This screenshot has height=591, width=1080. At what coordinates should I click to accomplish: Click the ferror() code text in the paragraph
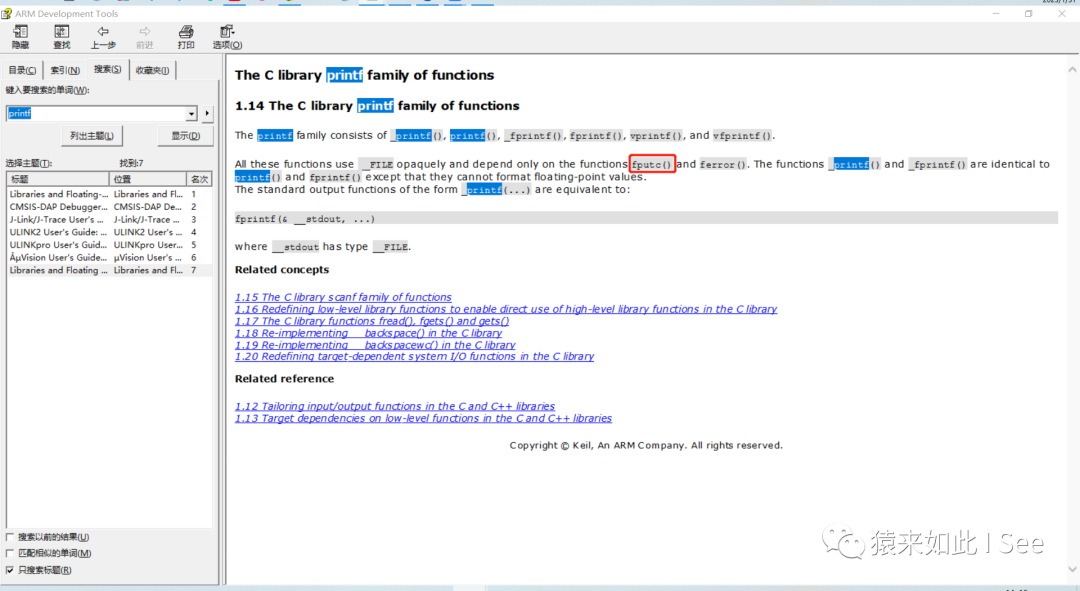coord(723,165)
